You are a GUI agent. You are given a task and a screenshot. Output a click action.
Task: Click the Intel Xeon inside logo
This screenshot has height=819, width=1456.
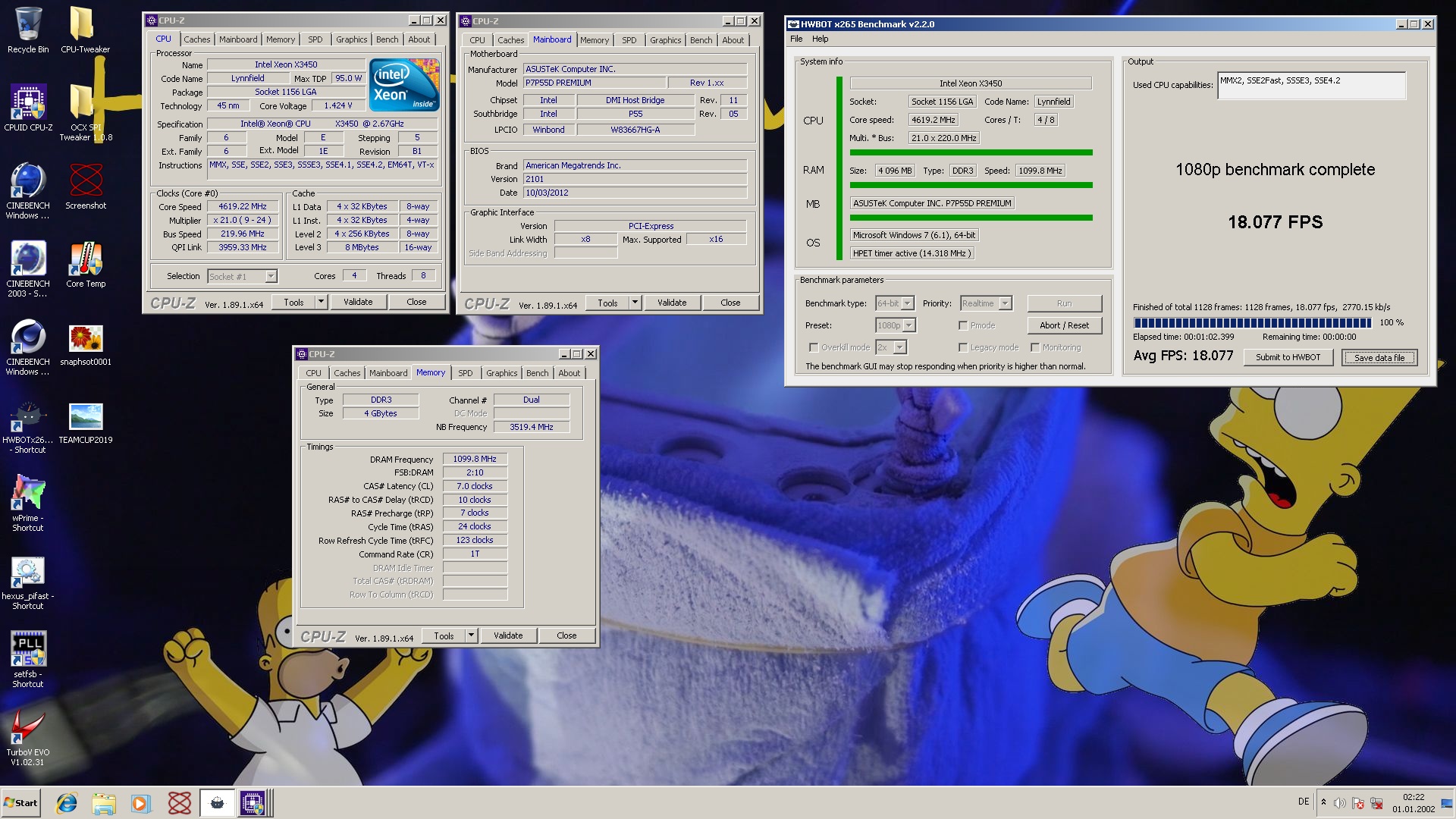pyautogui.click(x=404, y=85)
